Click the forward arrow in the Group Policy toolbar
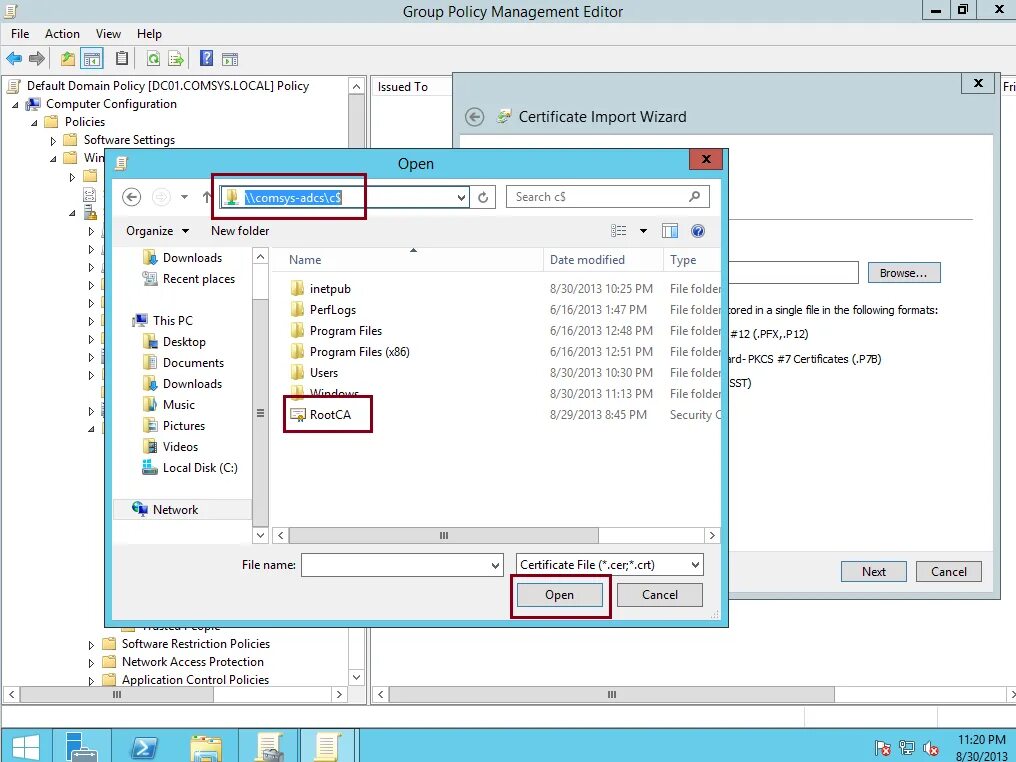1016x762 pixels. (x=36, y=59)
